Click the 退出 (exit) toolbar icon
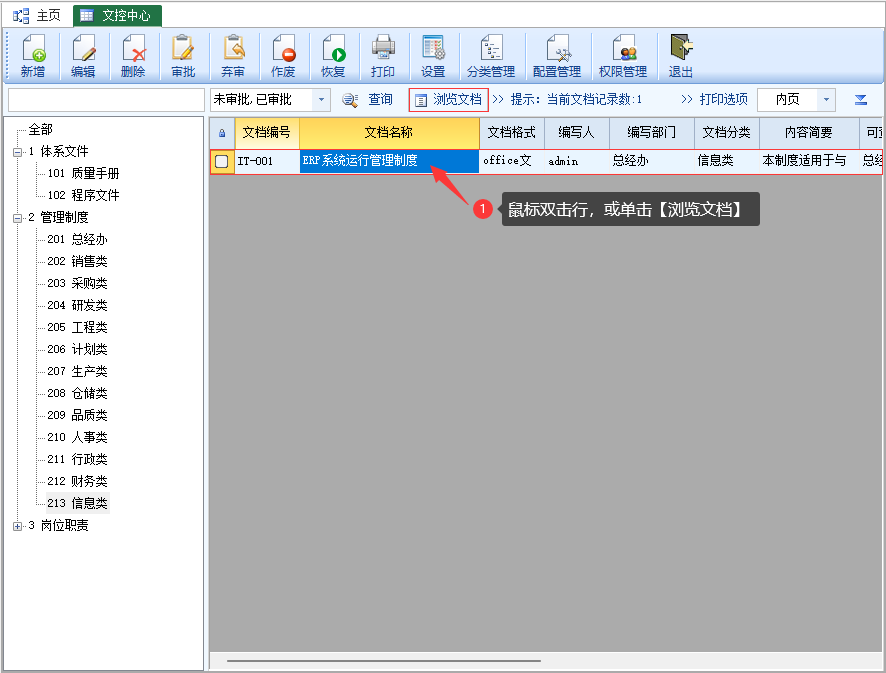Image resolution: width=886 pixels, height=673 pixels. (681, 55)
